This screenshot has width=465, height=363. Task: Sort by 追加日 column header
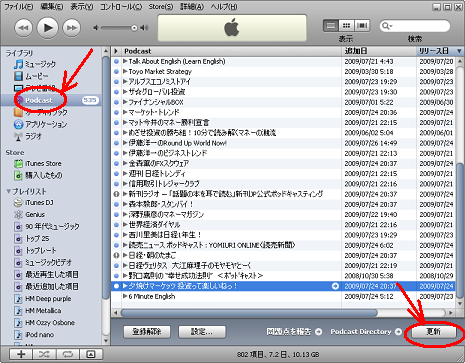click(379, 51)
